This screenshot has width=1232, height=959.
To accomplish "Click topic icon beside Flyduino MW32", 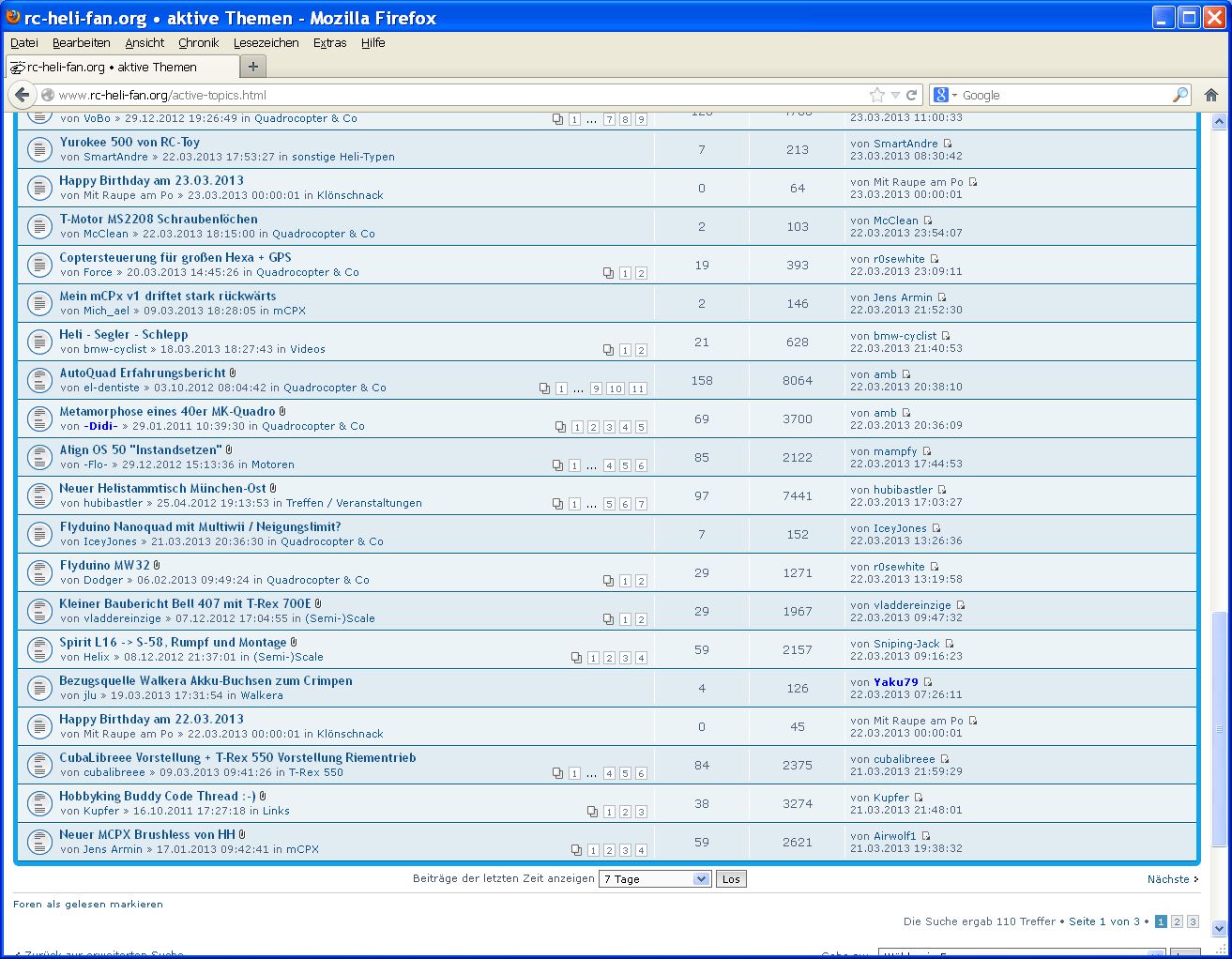I will click(38, 572).
